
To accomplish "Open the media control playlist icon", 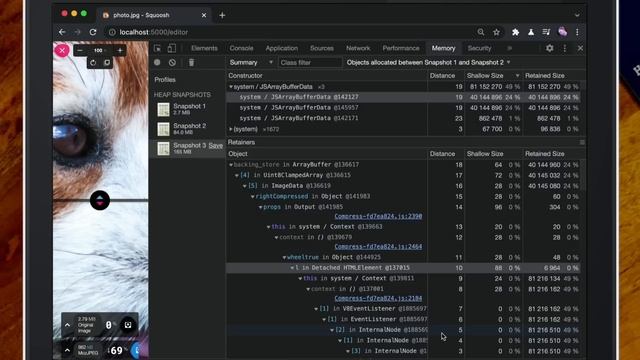I will coord(546,32).
